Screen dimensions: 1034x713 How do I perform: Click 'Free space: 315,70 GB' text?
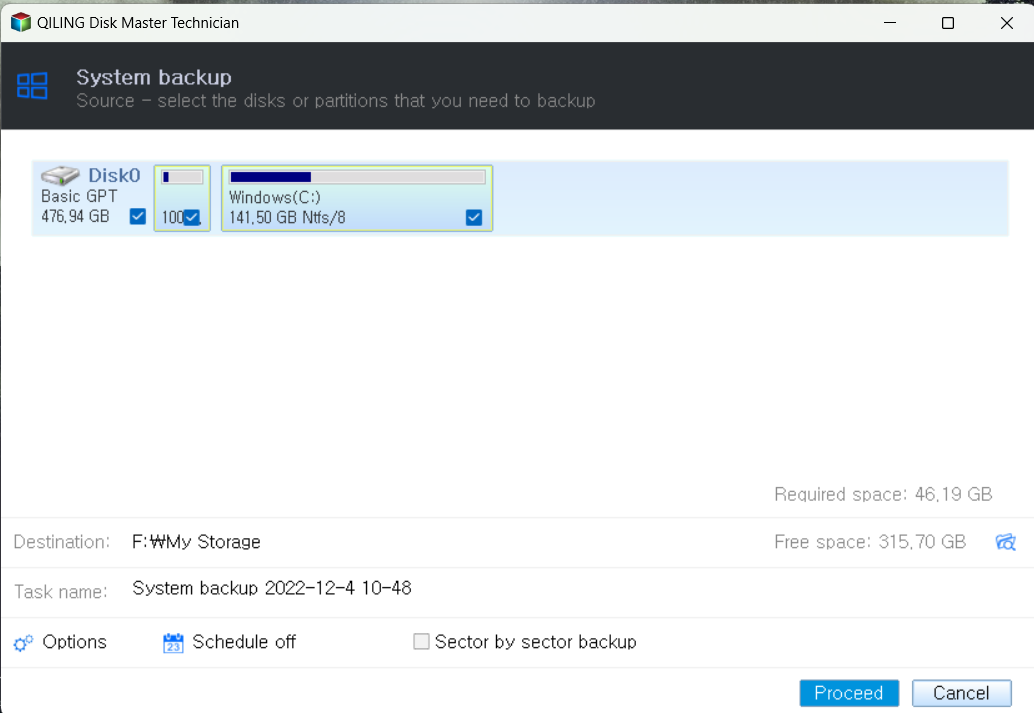coord(870,542)
